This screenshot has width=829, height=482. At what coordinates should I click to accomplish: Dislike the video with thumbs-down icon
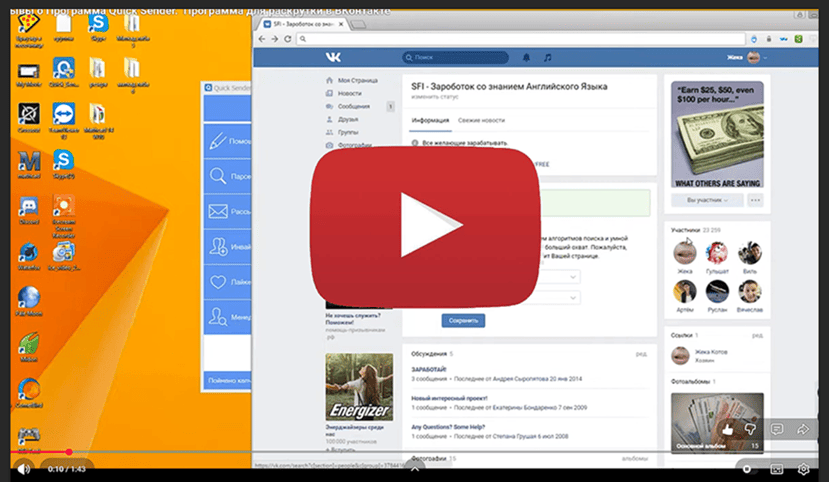pos(750,429)
